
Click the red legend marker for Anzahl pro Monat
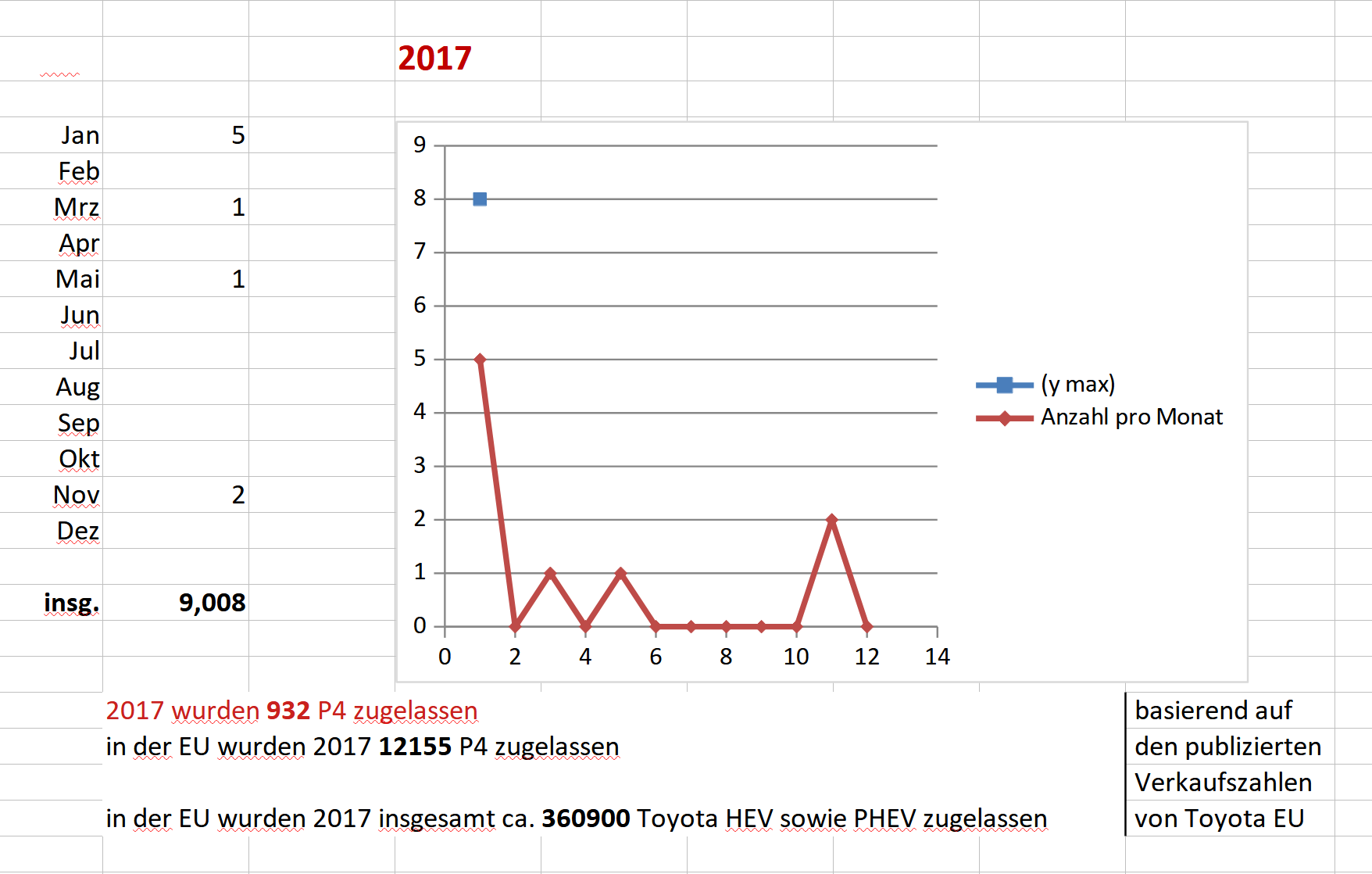pyautogui.click(x=1004, y=418)
